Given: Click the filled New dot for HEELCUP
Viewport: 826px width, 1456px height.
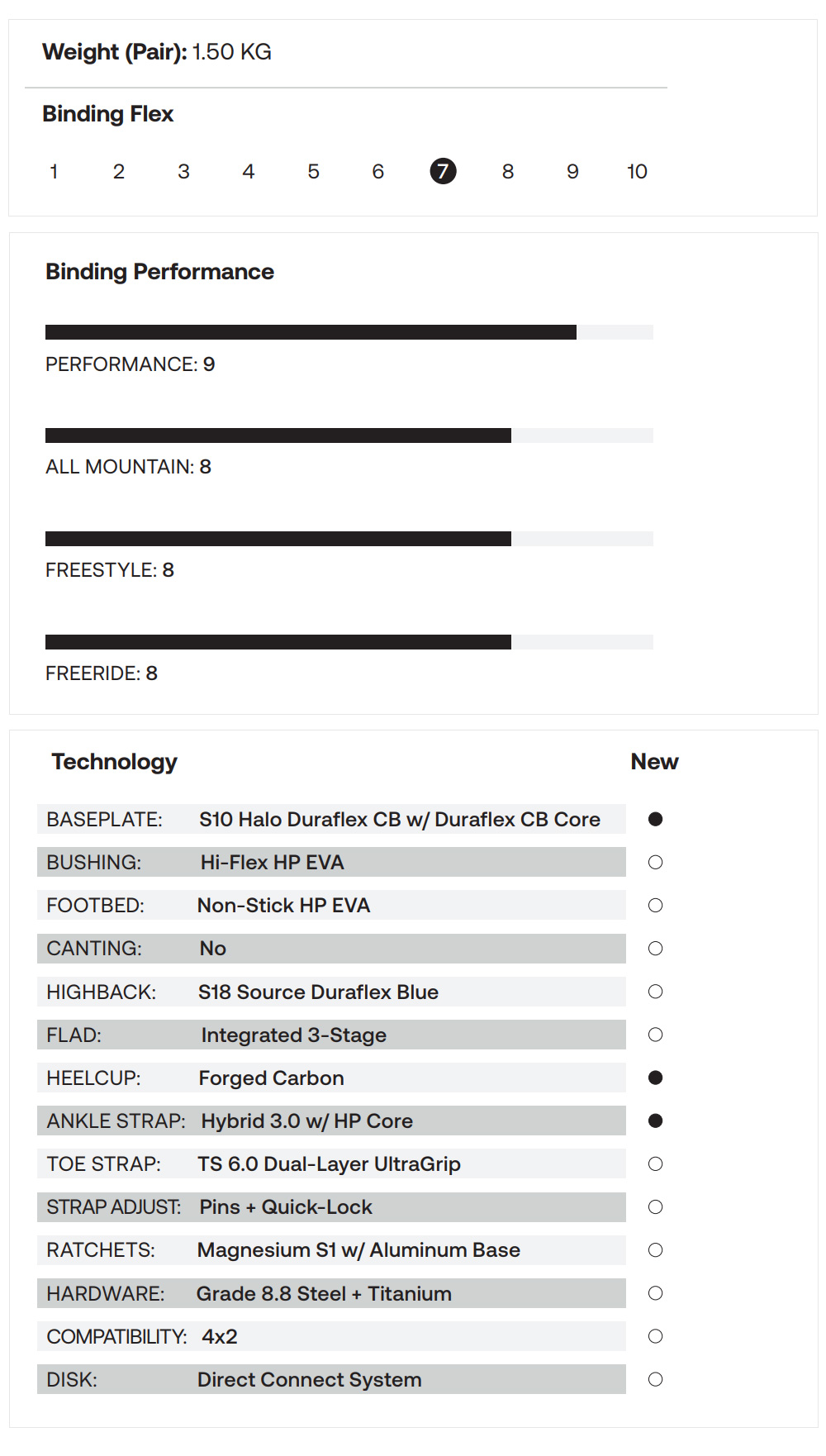Looking at the screenshot, I should [656, 1078].
